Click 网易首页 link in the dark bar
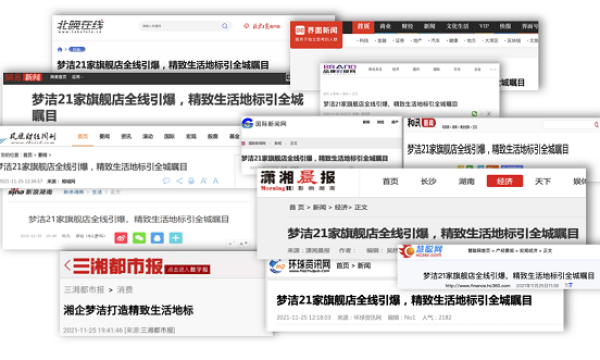The image size is (600, 360). (x=58, y=77)
